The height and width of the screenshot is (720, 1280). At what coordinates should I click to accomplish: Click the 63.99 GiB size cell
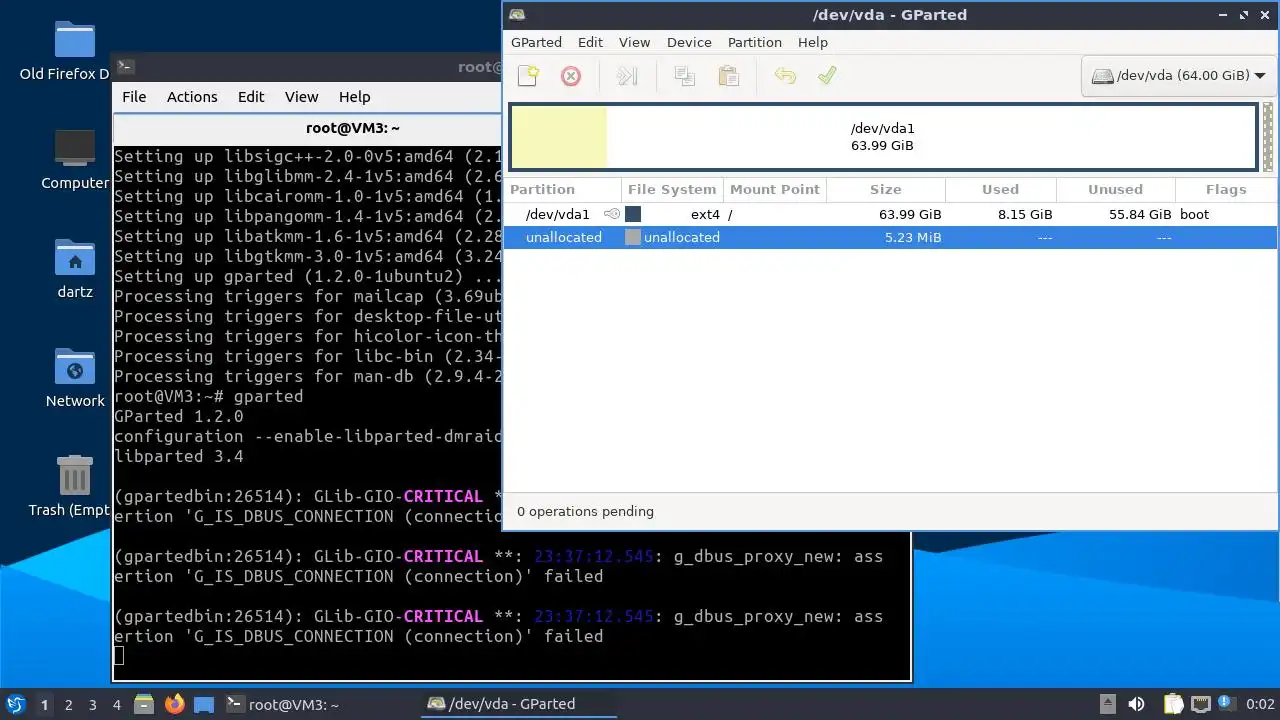(910, 214)
